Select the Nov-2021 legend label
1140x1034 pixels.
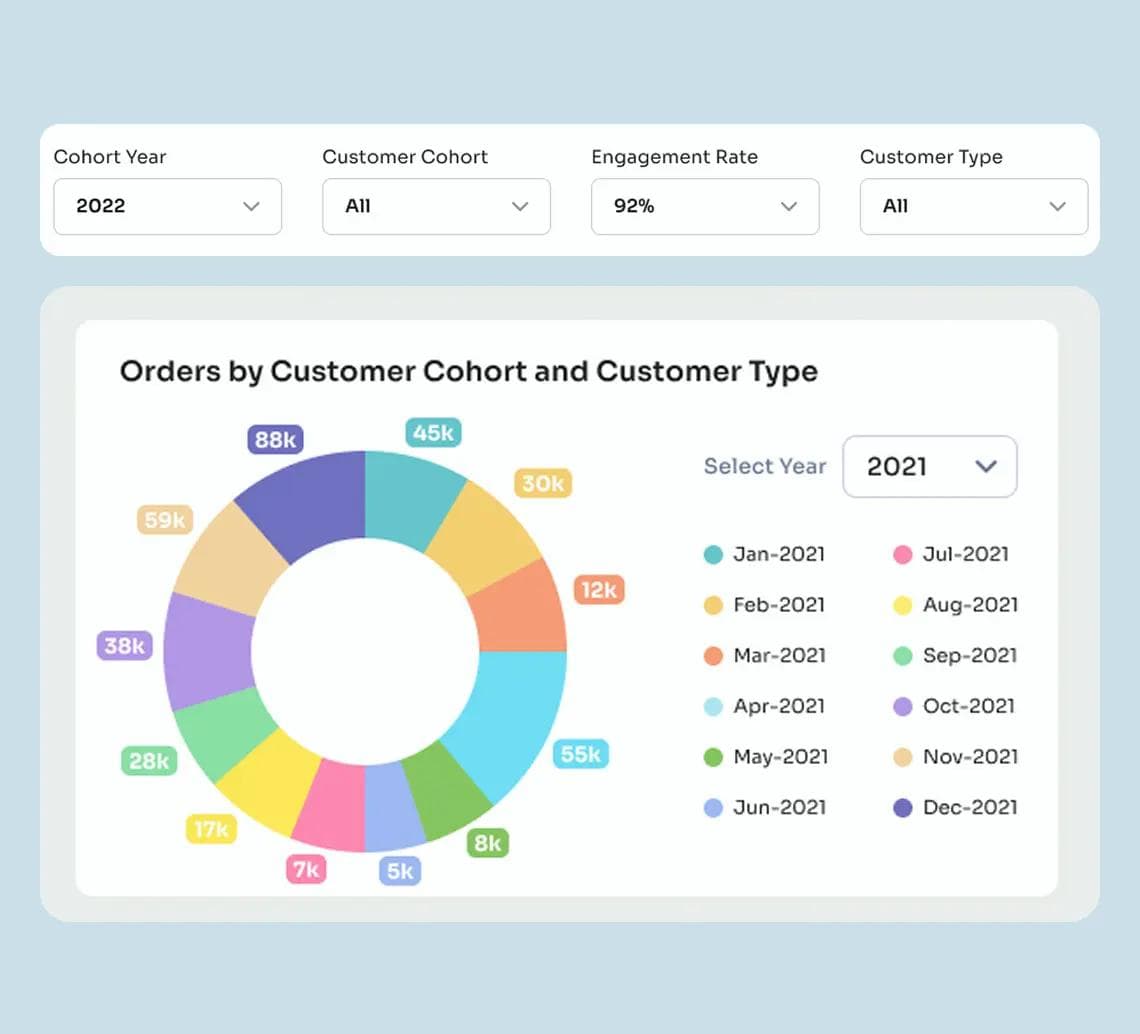click(971, 757)
